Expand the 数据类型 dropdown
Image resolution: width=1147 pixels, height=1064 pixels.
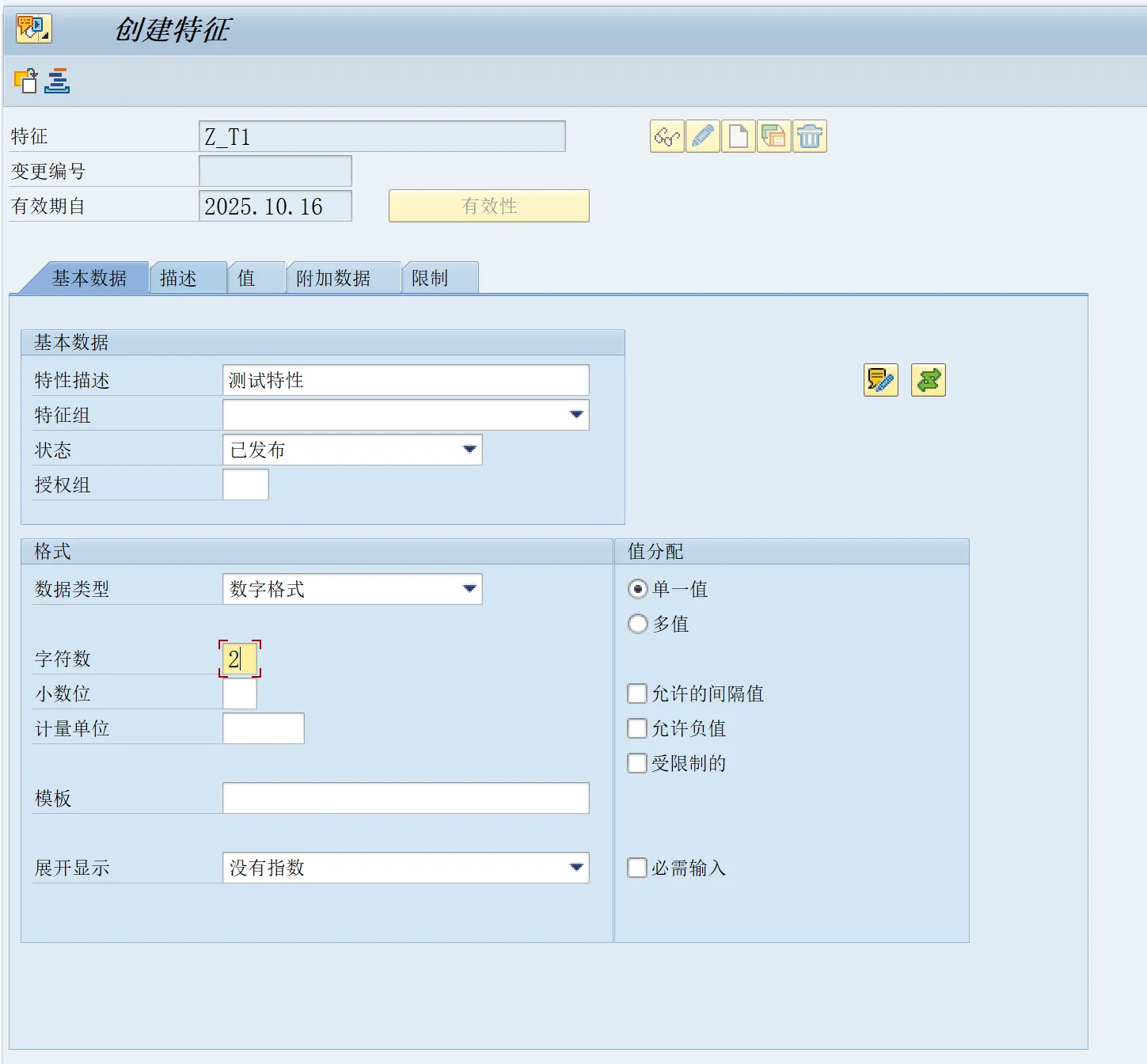coord(469,589)
